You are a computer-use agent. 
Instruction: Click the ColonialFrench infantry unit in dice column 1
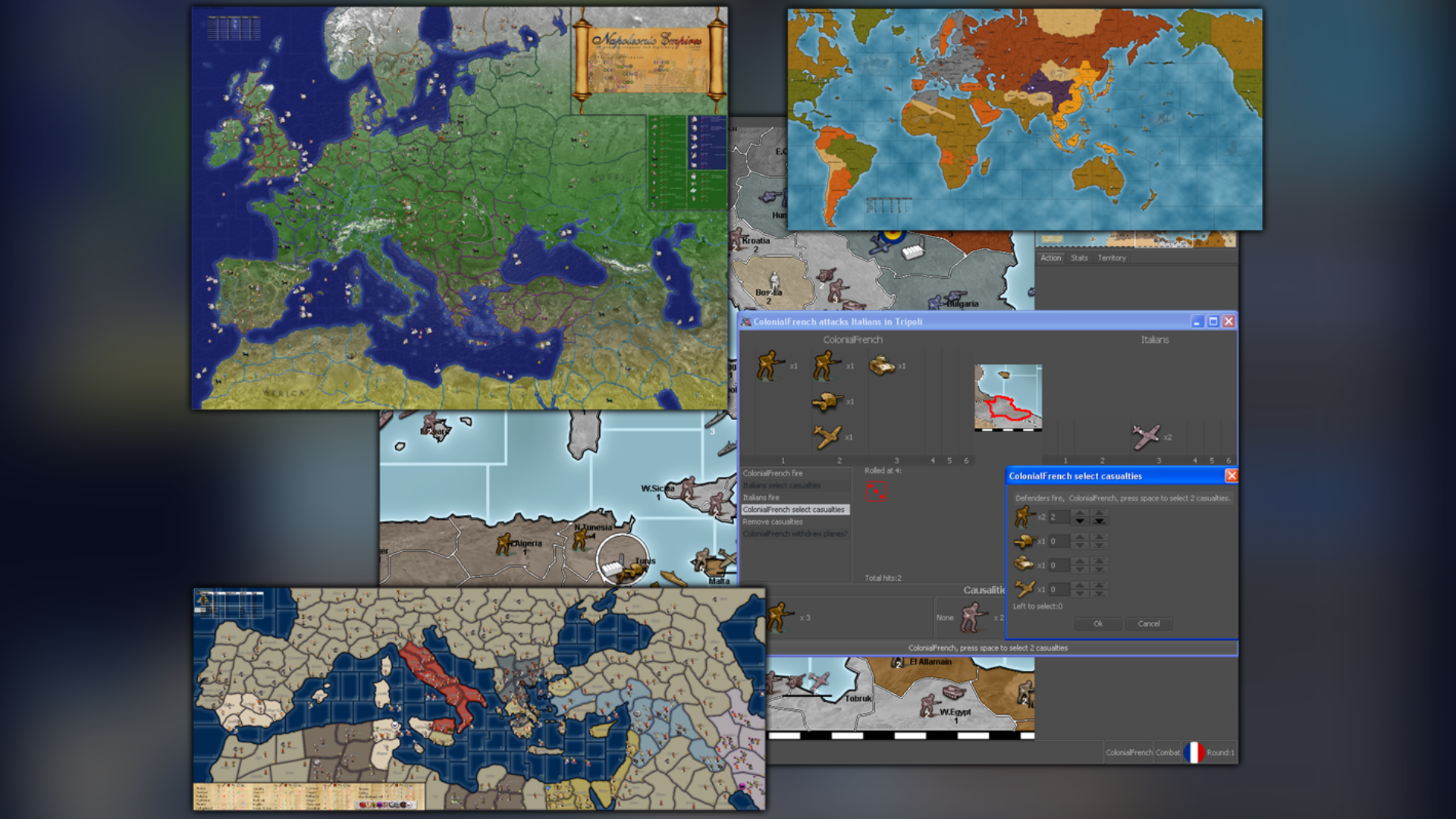coord(769,365)
